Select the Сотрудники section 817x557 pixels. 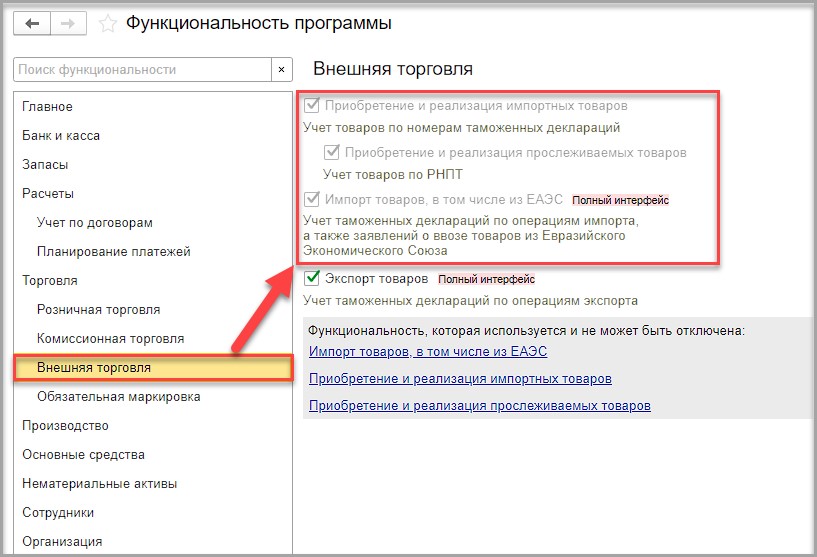click(58, 513)
